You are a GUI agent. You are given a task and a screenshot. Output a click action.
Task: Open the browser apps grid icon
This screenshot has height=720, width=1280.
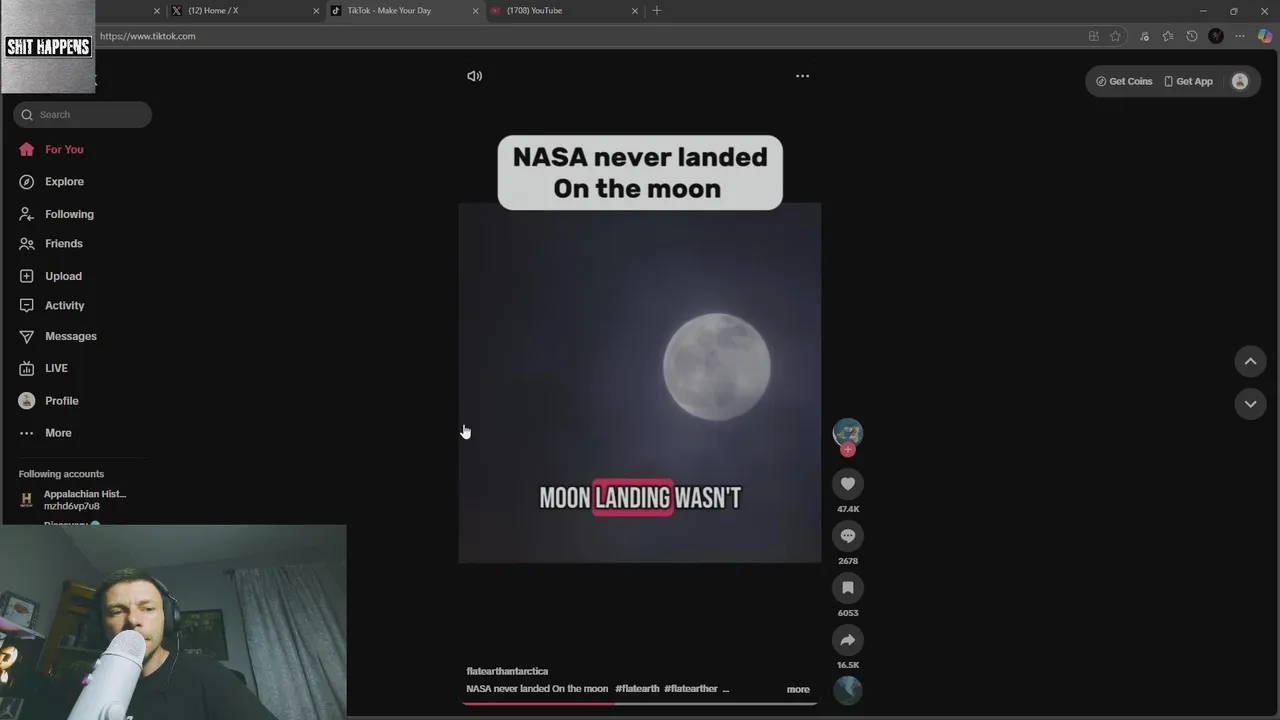point(1094,36)
